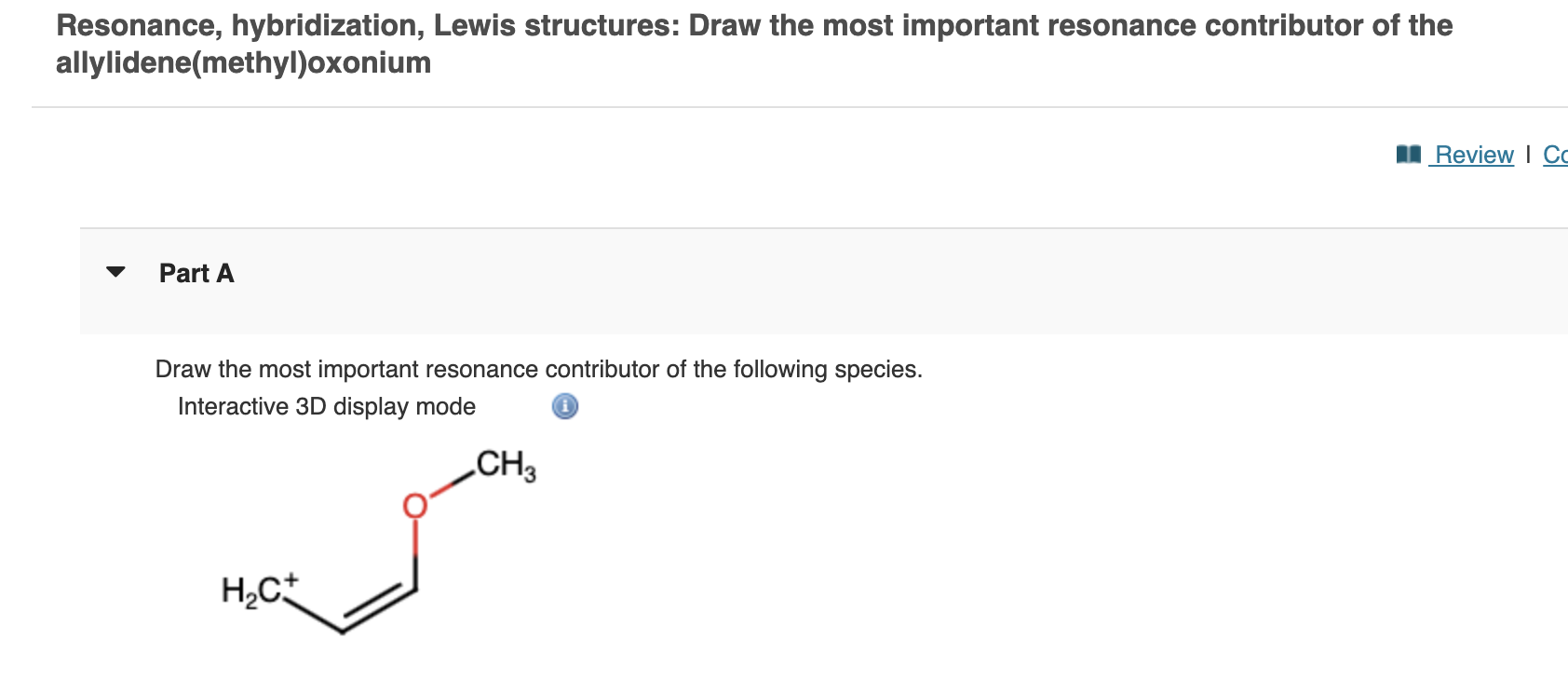Toggle the Review panel open
Screen dimensions: 1568x680
coord(1473,154)
